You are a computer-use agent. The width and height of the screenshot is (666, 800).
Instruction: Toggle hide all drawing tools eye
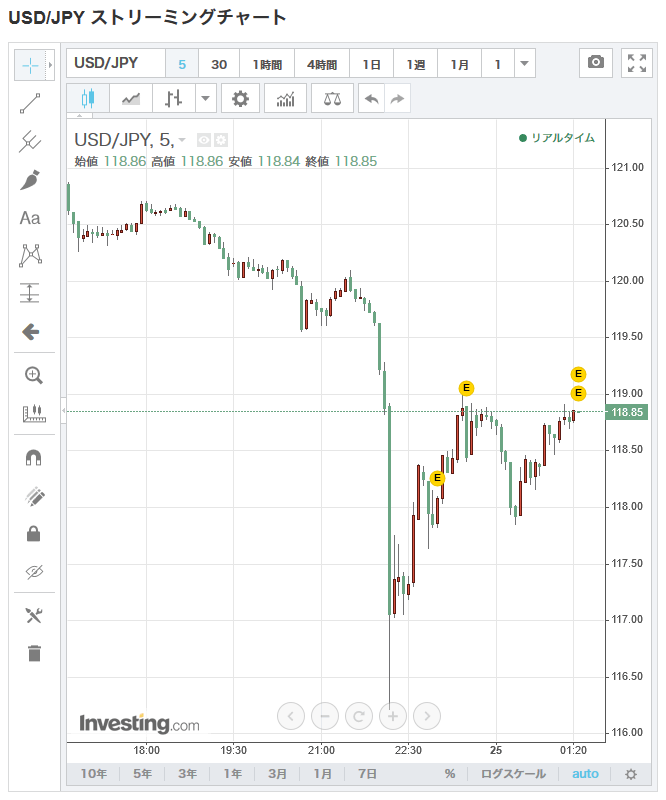(x=34, y=571)
